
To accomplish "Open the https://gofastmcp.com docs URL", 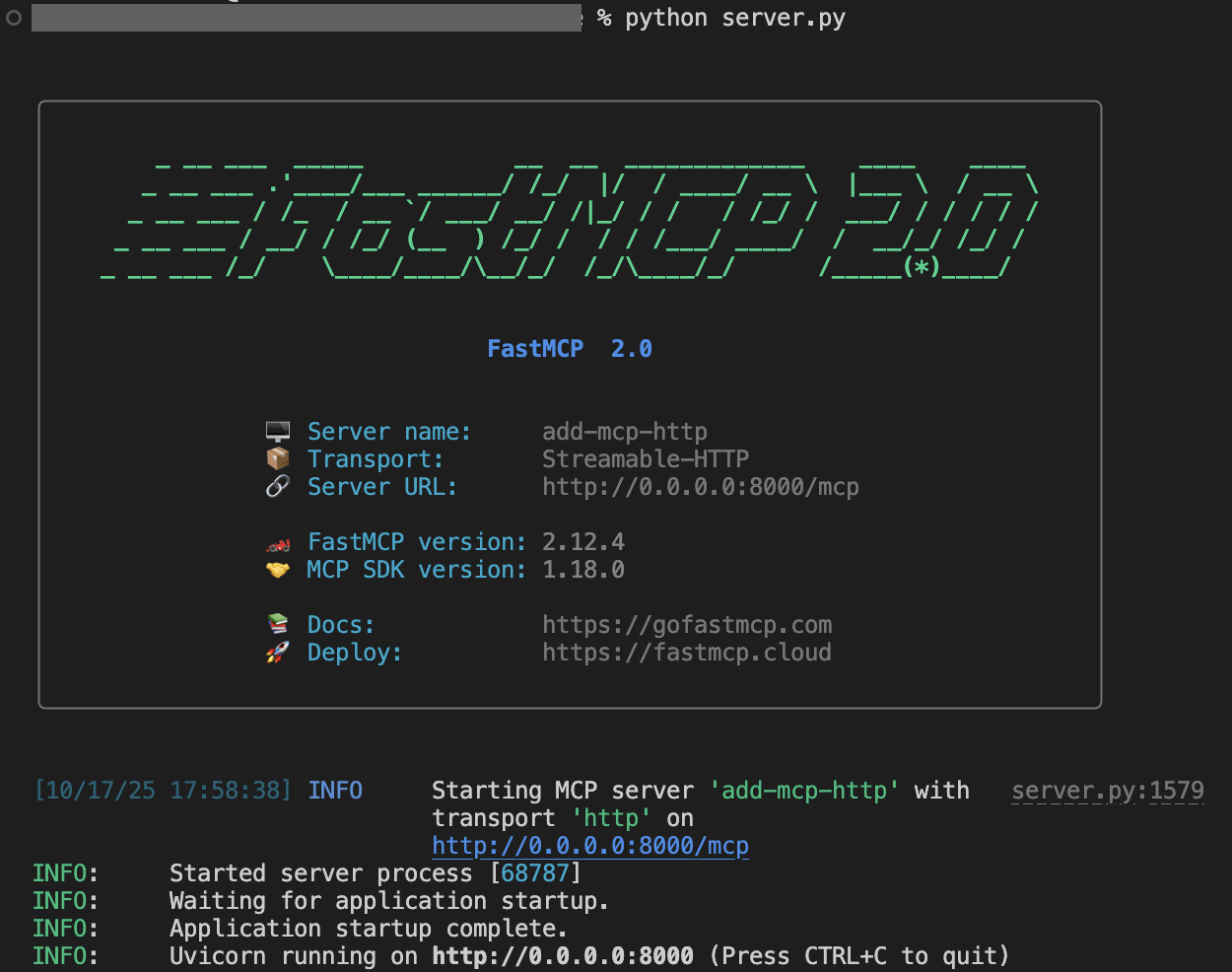I will point(687,625).
